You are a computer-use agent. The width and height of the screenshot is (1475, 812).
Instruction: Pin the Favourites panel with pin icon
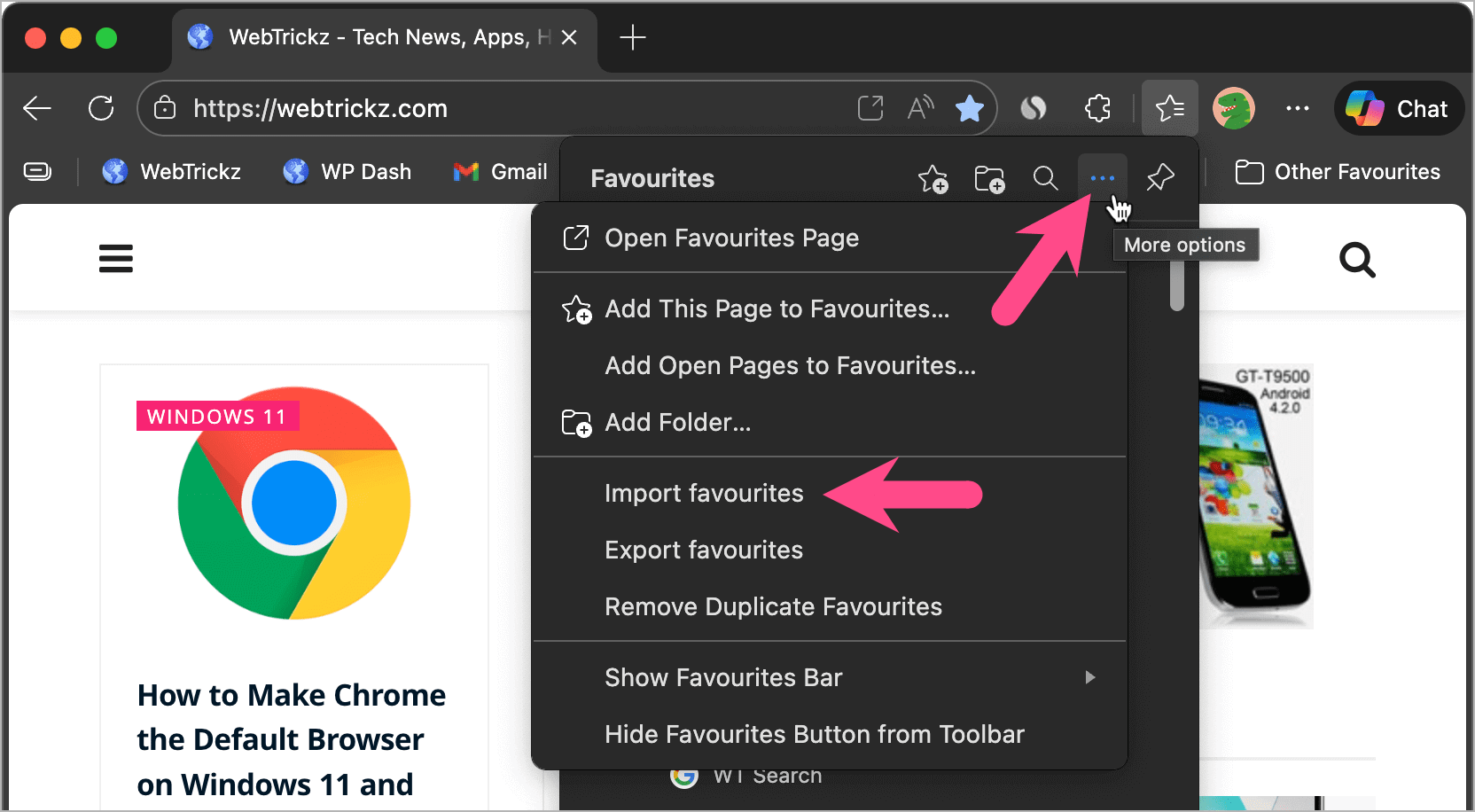click(x=1159, y=178)
